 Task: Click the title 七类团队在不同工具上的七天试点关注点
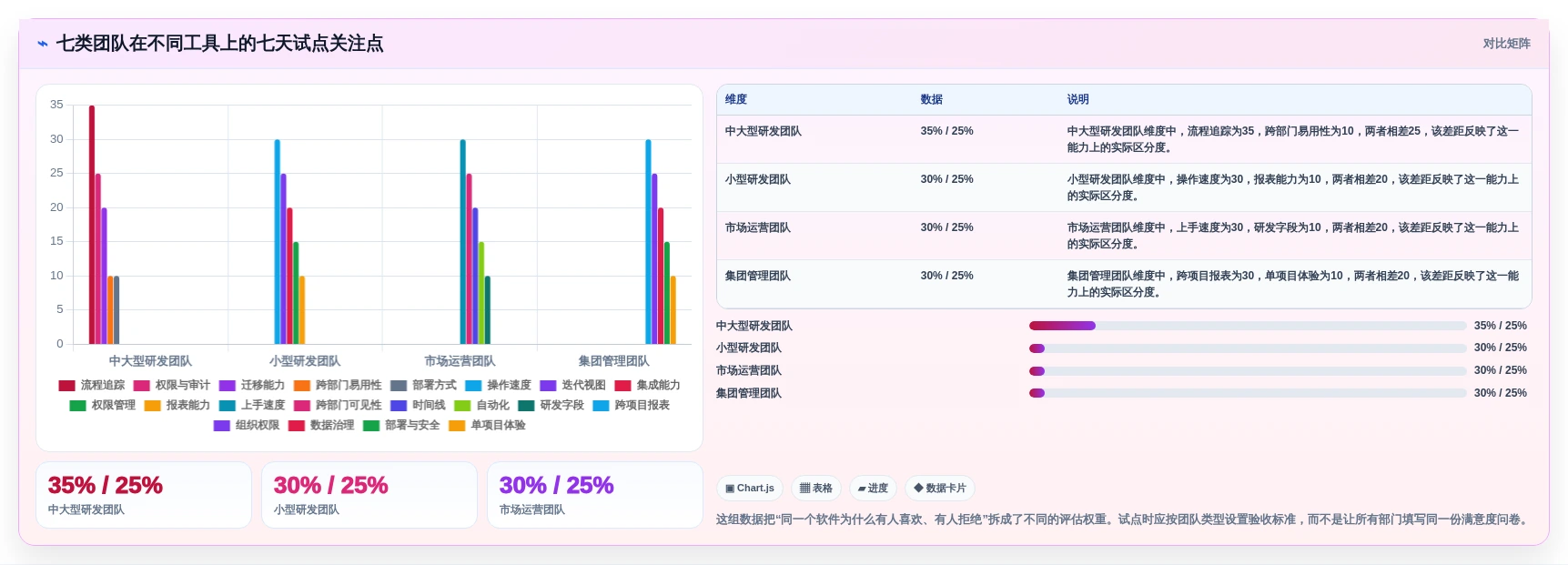point(219,44)
